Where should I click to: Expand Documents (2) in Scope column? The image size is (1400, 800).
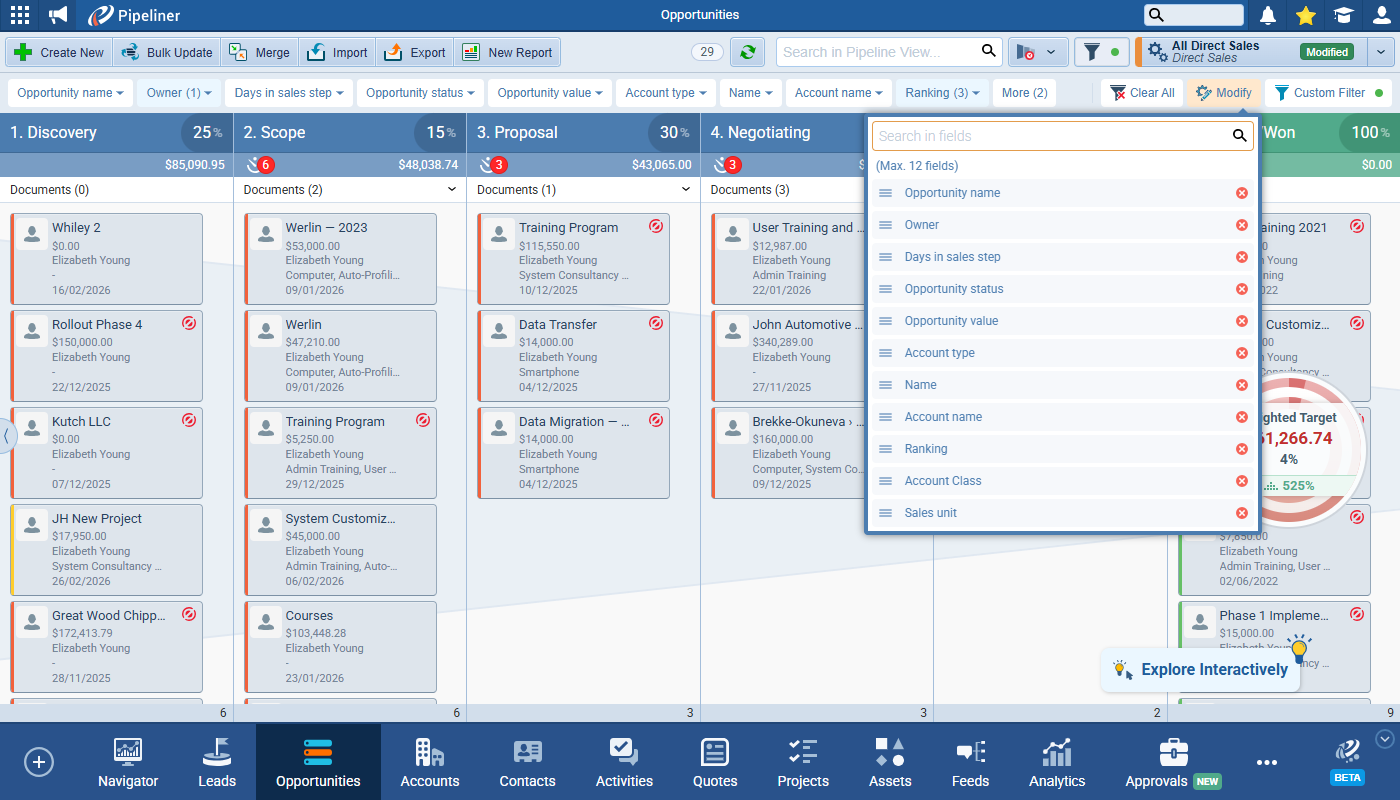(452, 190)
